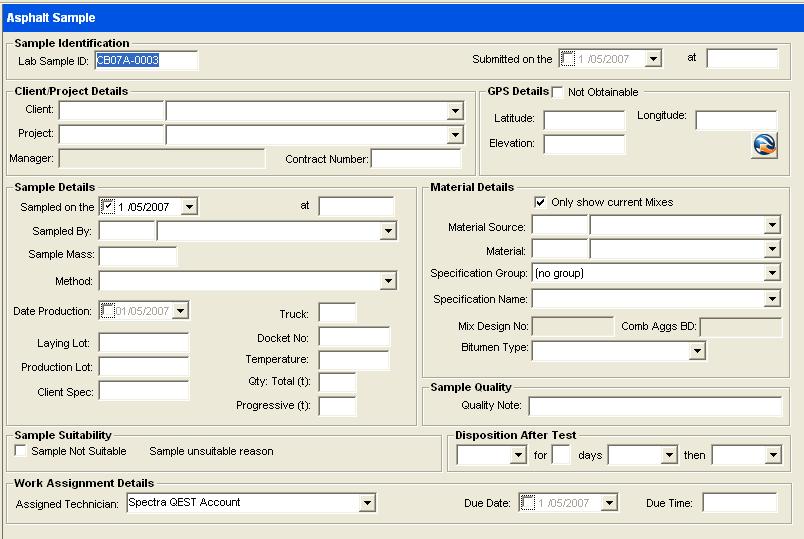This screenshot has height=539, width=804.
Task: Expand the Bitumen Type dropdown
Action: [x=697, y=351]
